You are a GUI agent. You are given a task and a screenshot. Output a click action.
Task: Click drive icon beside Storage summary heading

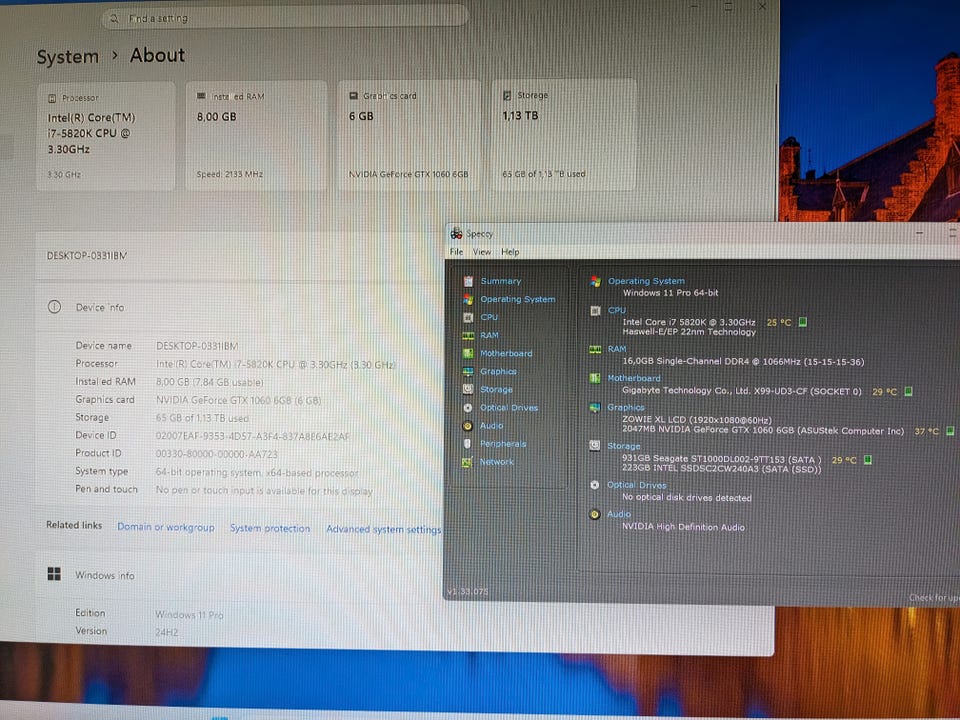594,446
